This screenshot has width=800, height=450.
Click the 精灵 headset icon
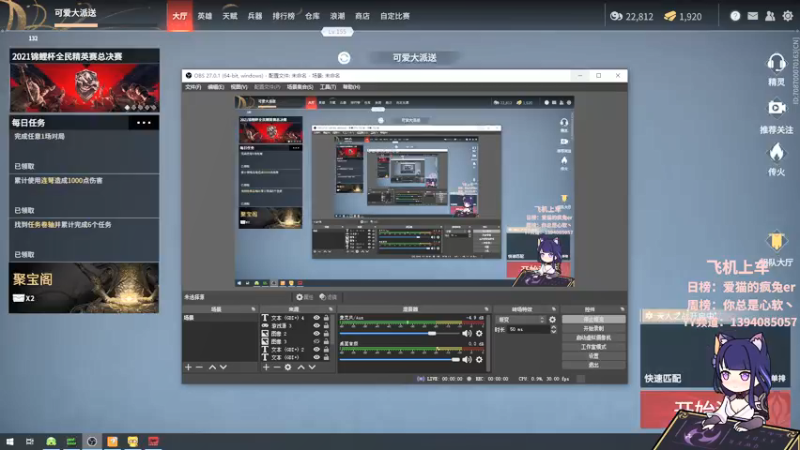click(776, 63)
